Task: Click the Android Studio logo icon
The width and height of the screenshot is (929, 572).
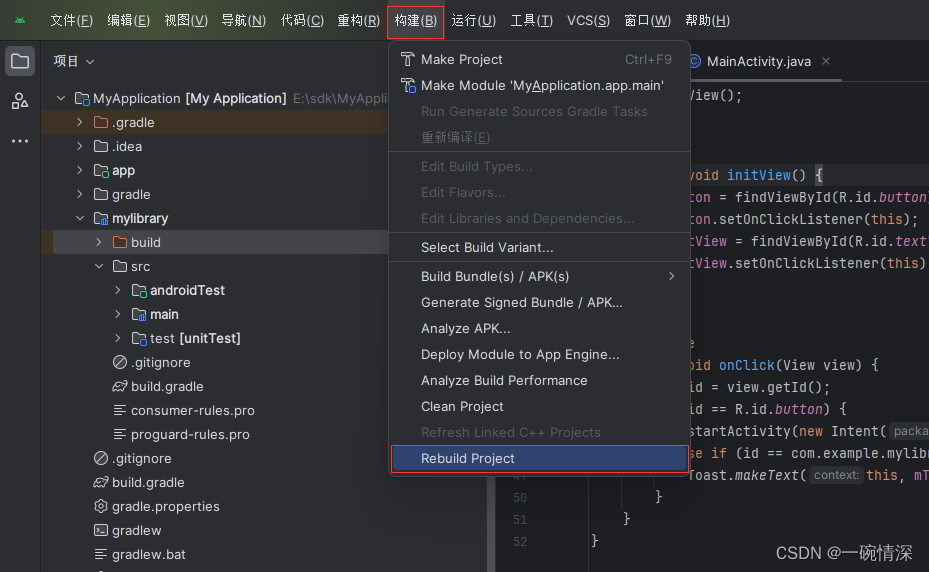Action: pos(20,20)
